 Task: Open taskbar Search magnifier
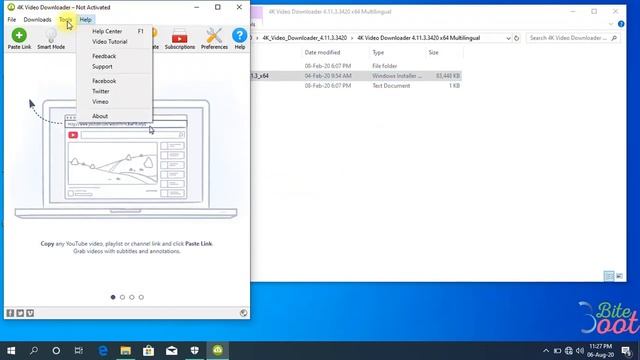point(34,351)
